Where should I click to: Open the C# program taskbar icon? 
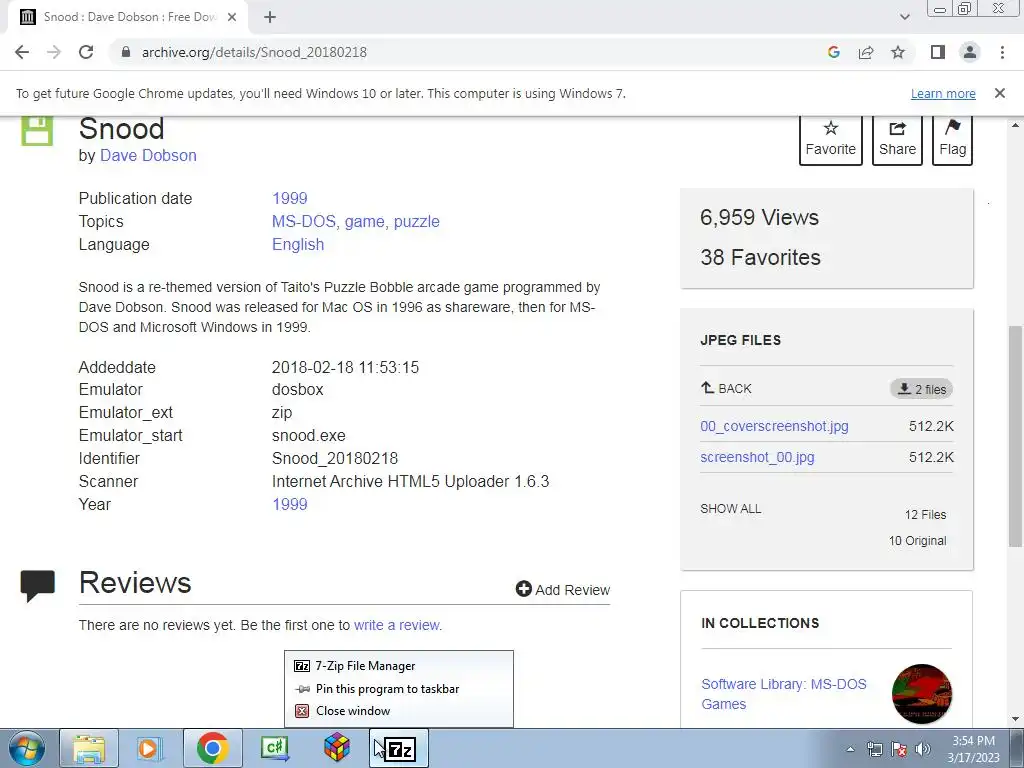coord(274,748)
